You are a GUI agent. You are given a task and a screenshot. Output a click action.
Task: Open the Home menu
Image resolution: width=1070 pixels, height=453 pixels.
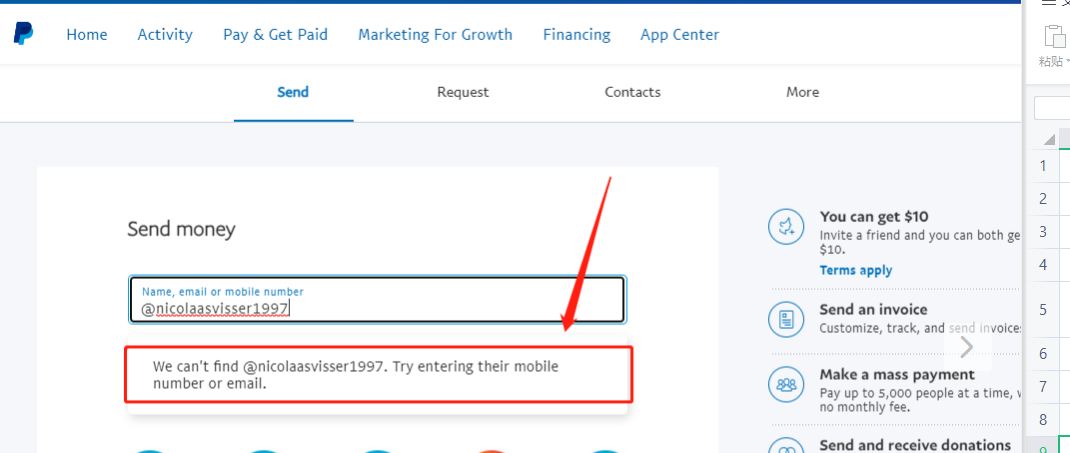coord(87,34)
